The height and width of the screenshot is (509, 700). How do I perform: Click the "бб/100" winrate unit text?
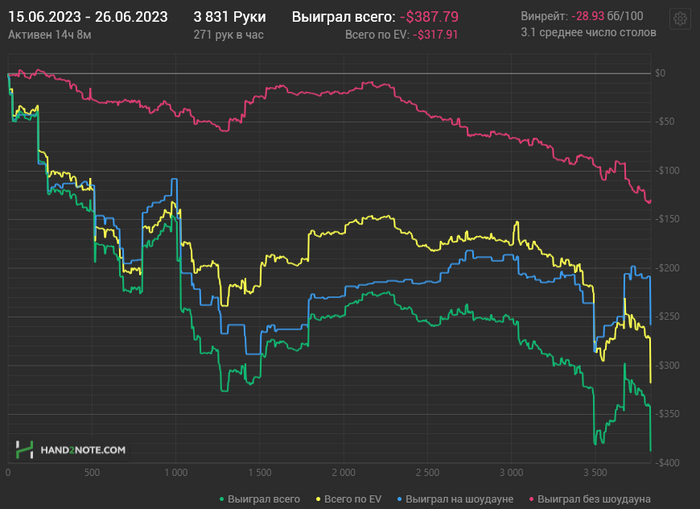625,16
